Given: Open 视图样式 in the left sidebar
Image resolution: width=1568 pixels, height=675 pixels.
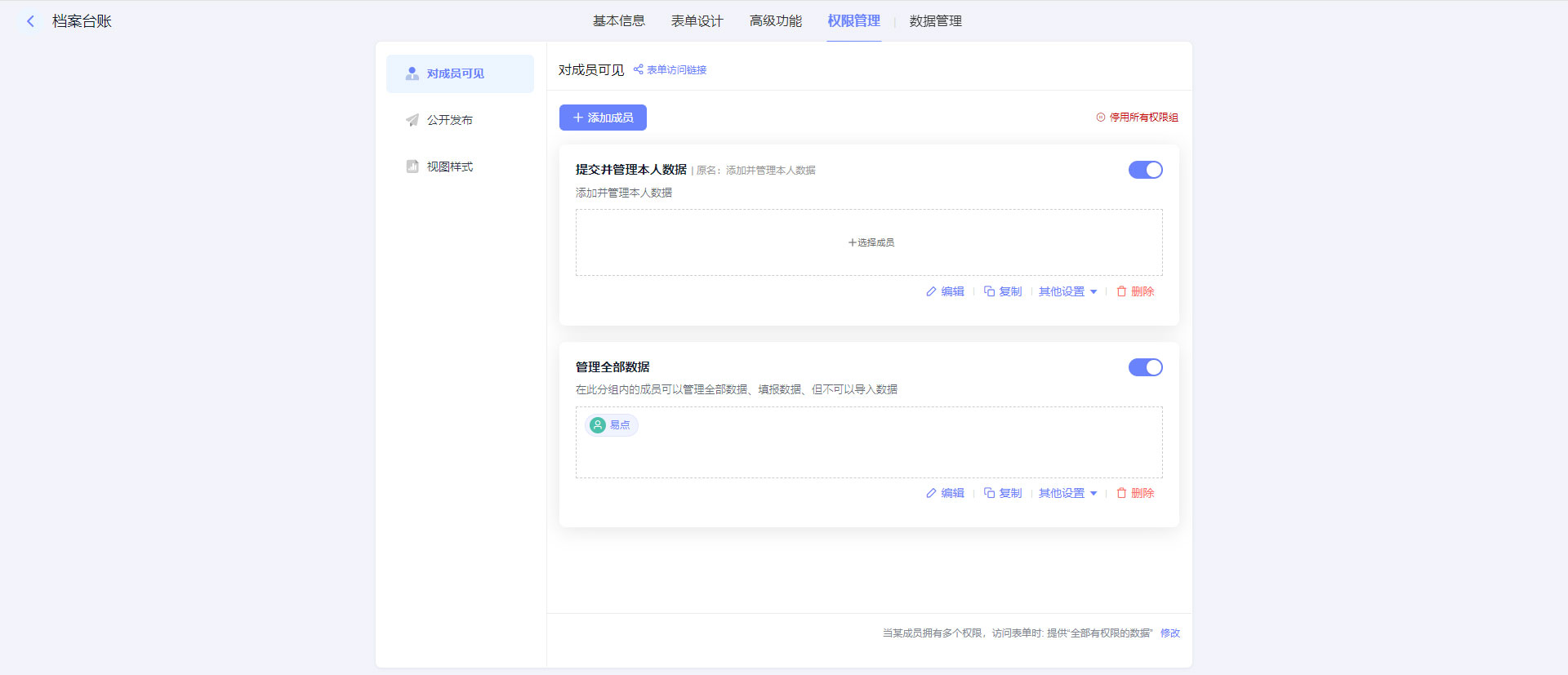Looking at the screenshot, I should 449,167.
